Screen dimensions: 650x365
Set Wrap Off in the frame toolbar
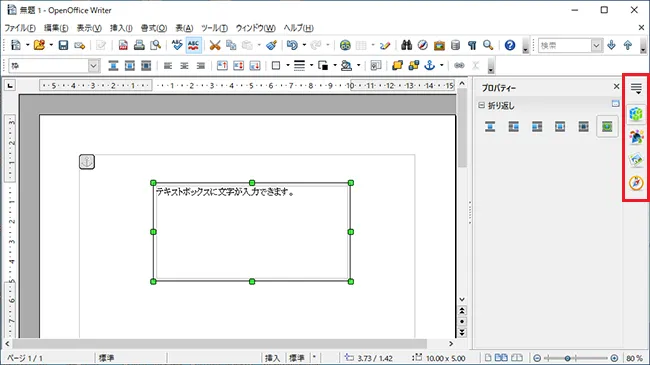pyautogui.click(x=113, y=66)
